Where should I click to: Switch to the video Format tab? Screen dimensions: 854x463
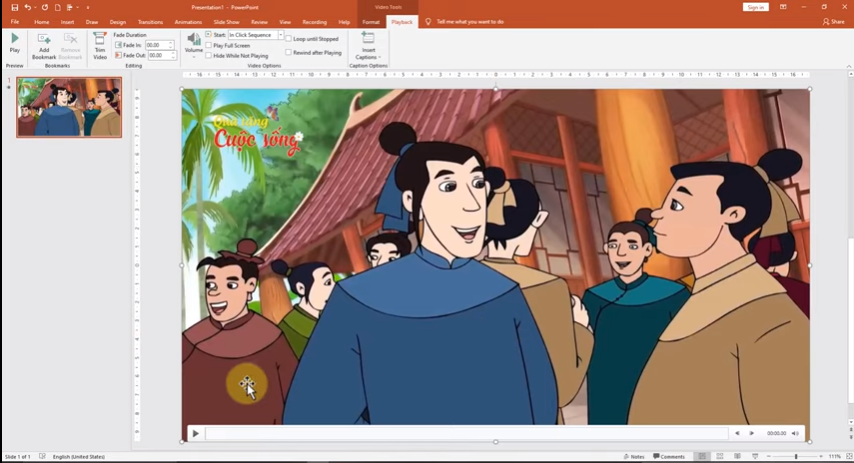(371, 22)
